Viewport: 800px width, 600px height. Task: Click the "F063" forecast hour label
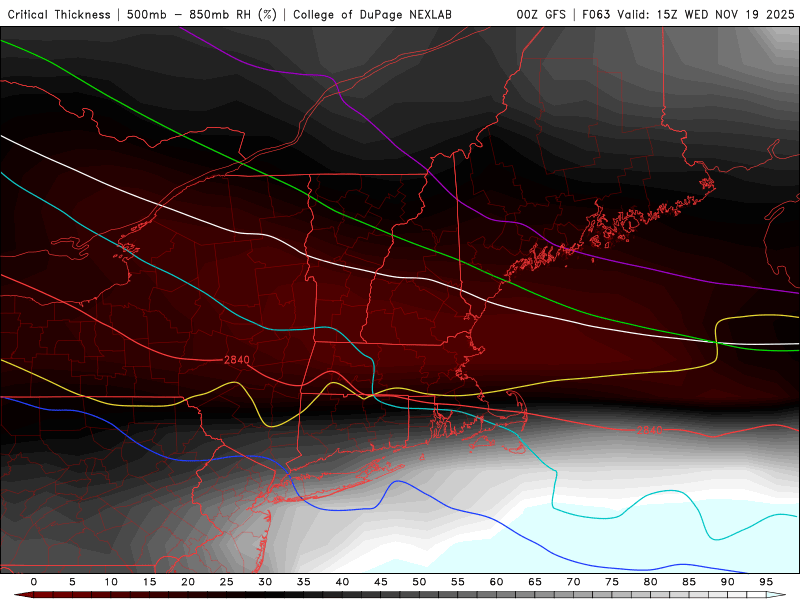tap(596, 14)
